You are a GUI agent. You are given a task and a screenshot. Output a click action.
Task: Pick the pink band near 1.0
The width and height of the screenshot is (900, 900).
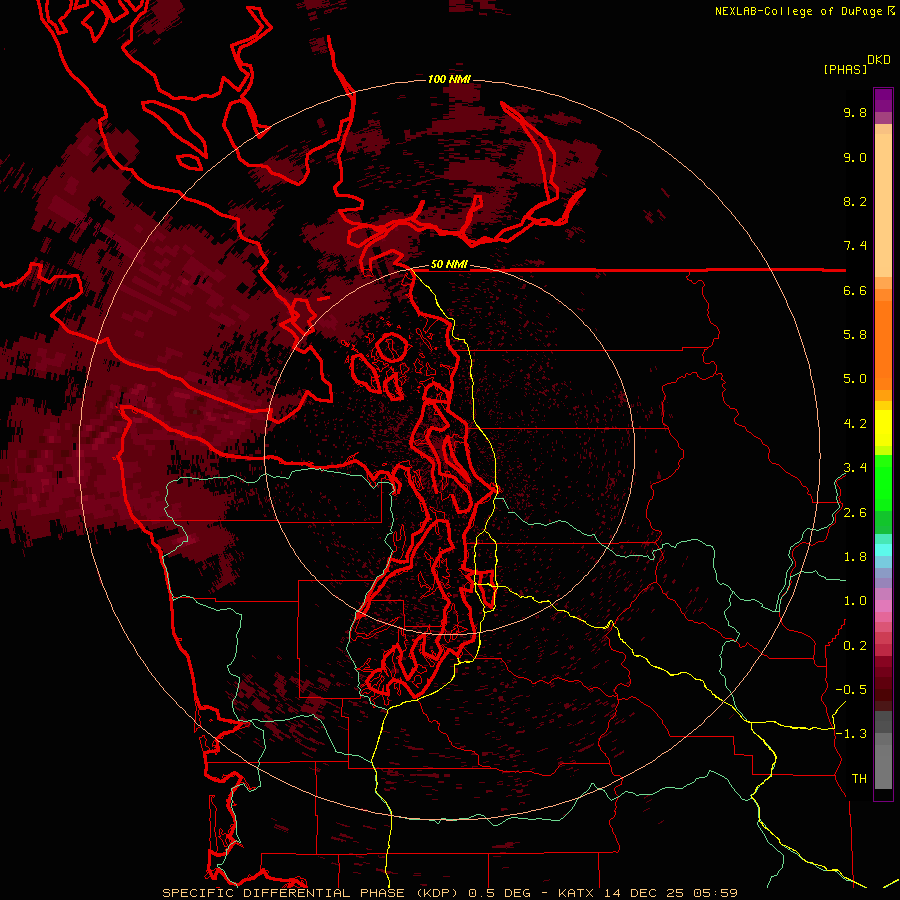[883, 605]
